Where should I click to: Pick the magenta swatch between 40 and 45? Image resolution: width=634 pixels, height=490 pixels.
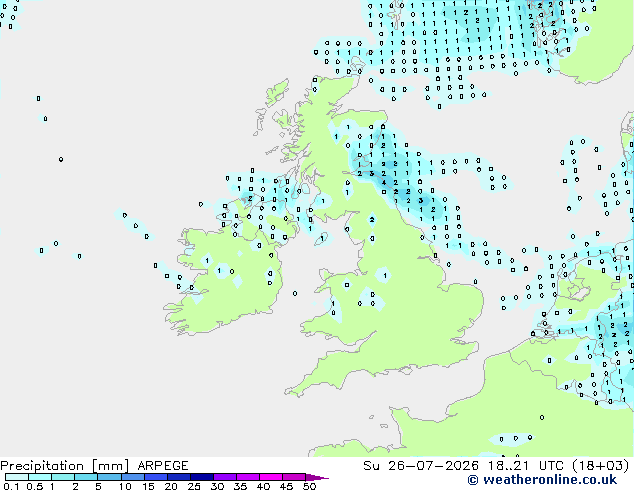[x=271, y=477]
